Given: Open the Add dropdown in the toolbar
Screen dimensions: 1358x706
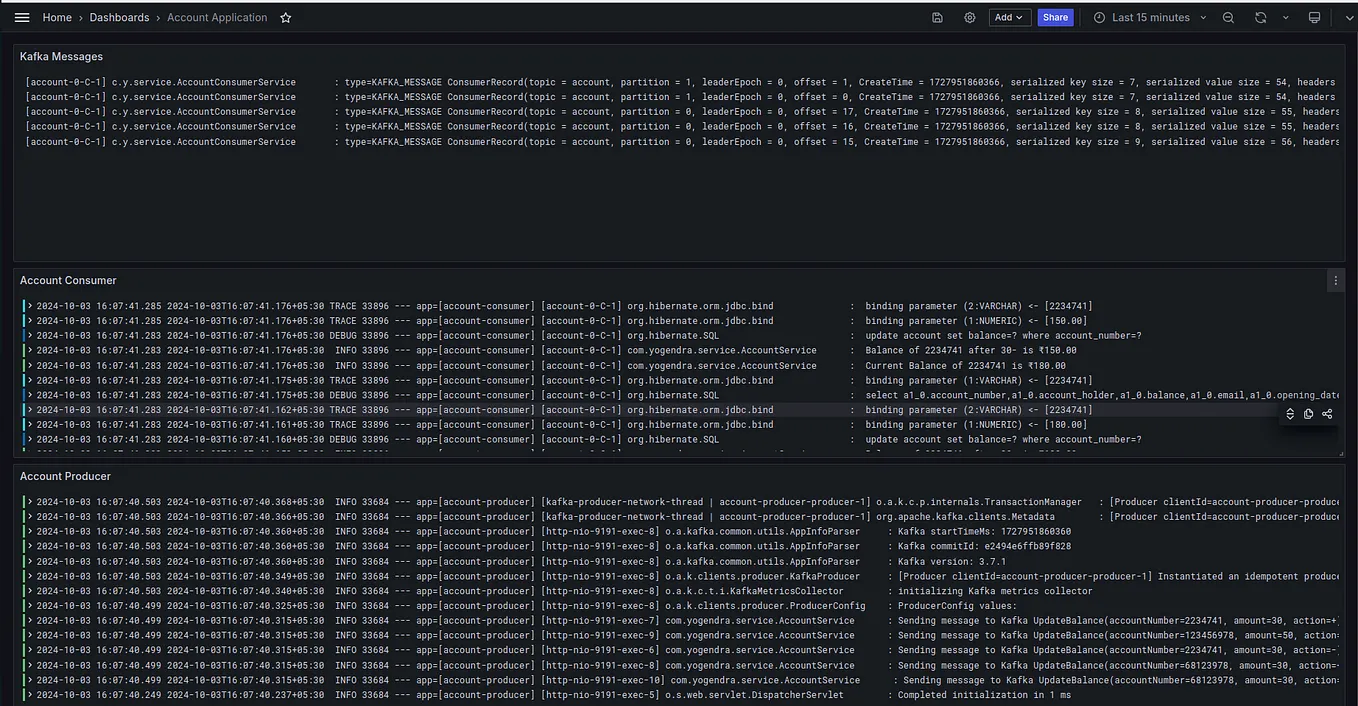Looking at the screenshot, I should click(x=1007, y=17).
